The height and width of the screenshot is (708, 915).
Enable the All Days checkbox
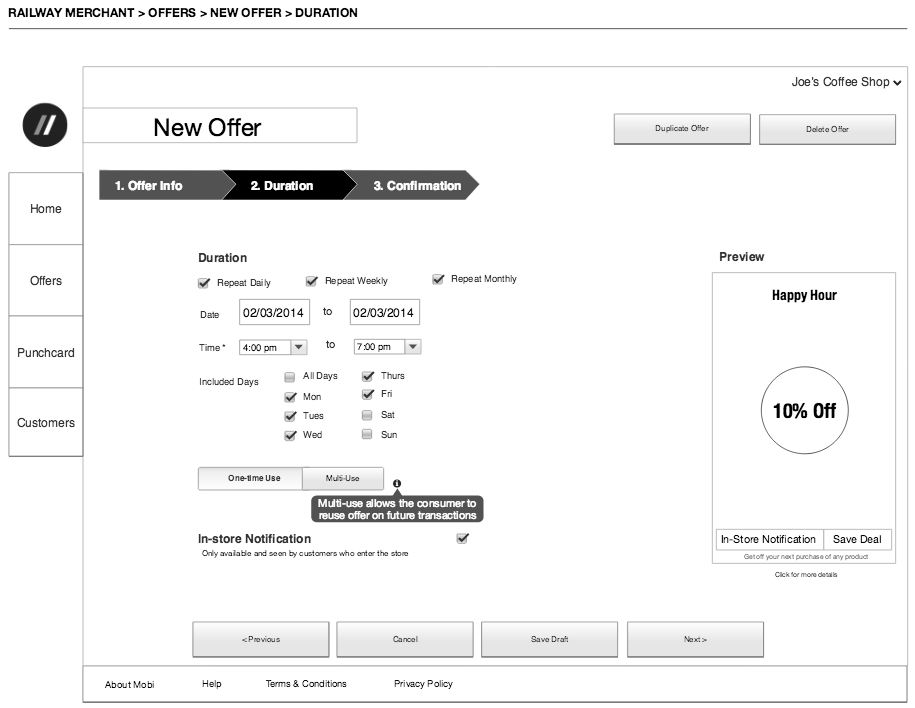click(x=290, y=377)
